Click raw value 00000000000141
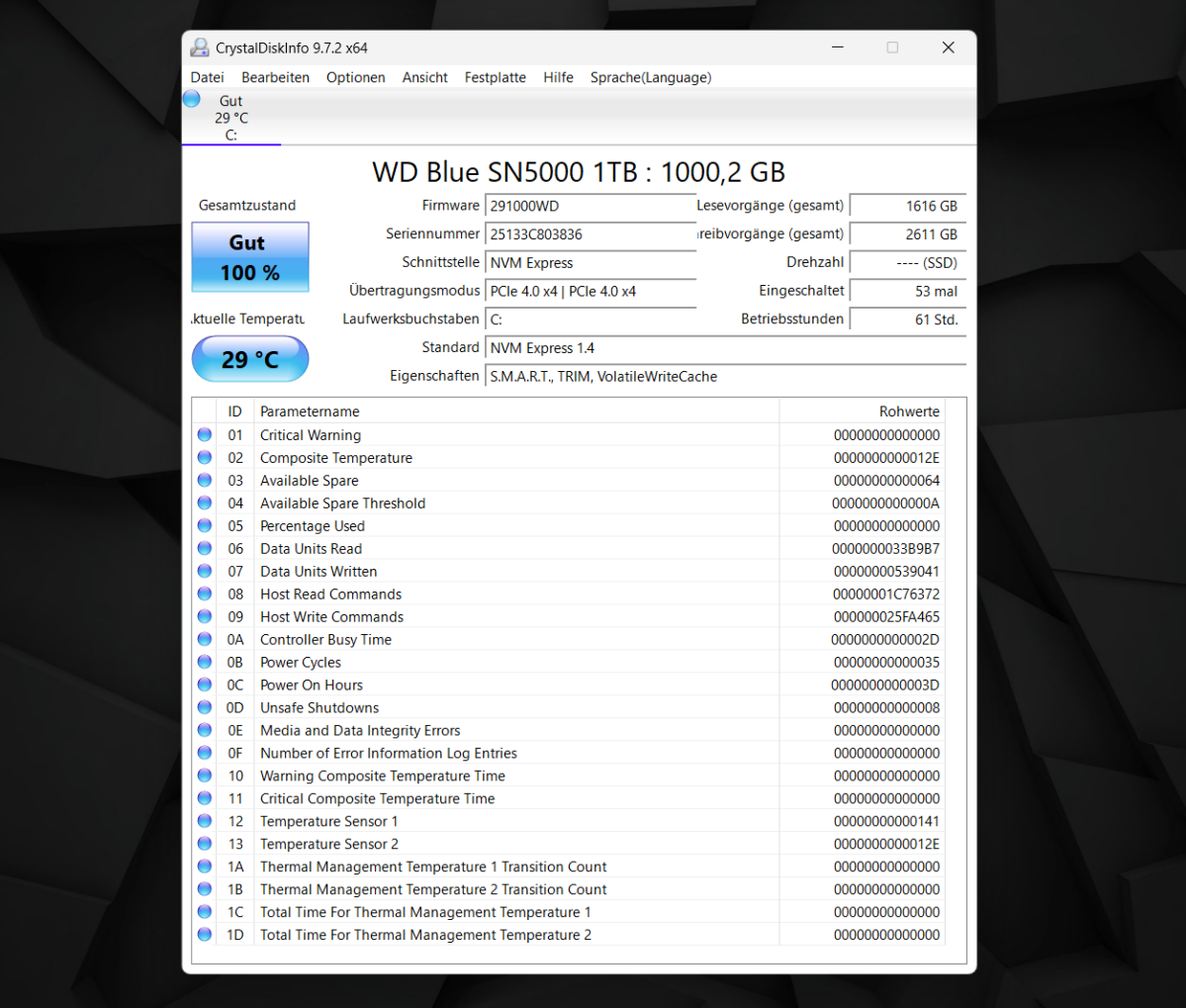This screenshot has height=1008, width=1186. click(x=886, y=820)
